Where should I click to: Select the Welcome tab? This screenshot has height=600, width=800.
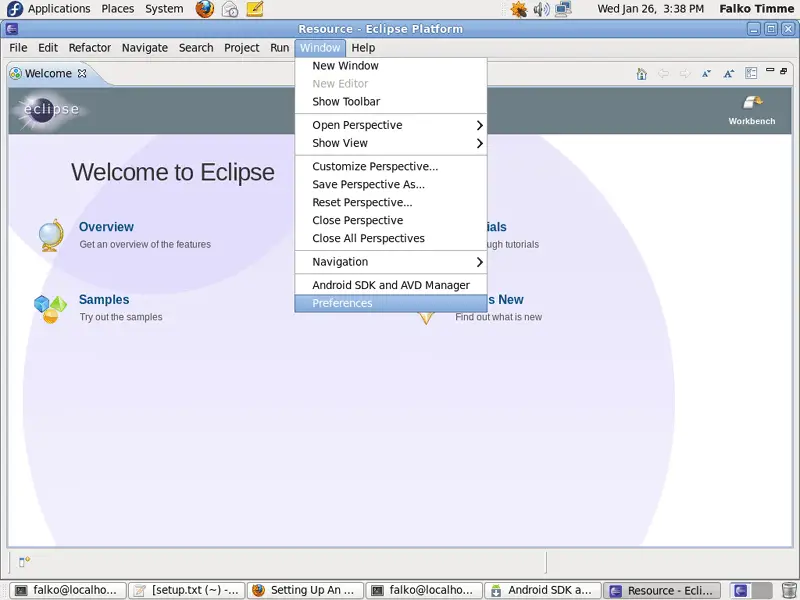pos(48,73)
